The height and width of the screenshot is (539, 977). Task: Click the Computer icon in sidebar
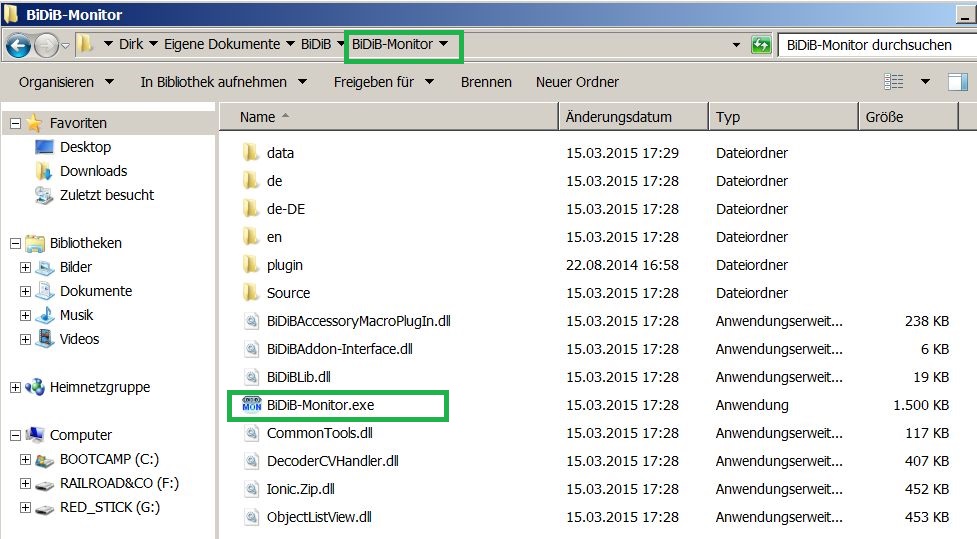35,434
